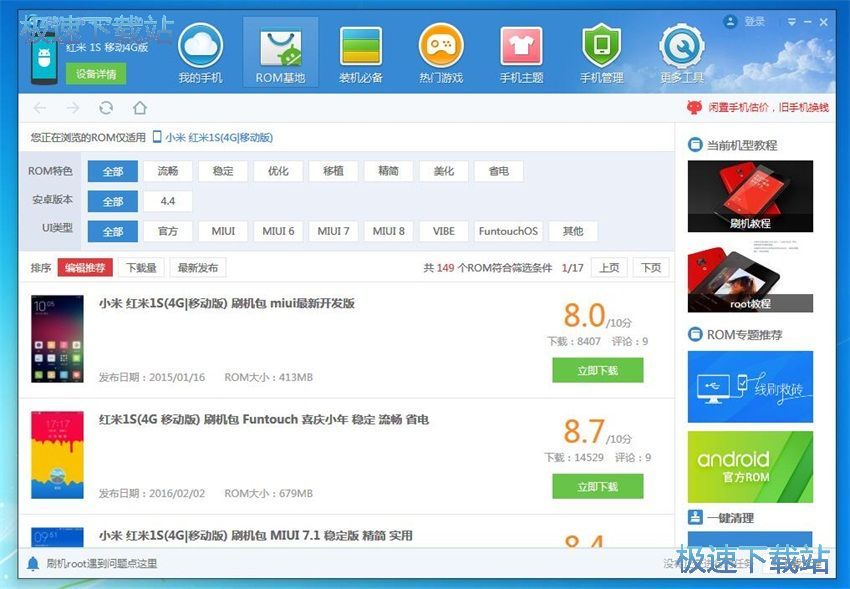
Task: Open 手机主题 shirt icon
Action: click(x=521, y=46)
